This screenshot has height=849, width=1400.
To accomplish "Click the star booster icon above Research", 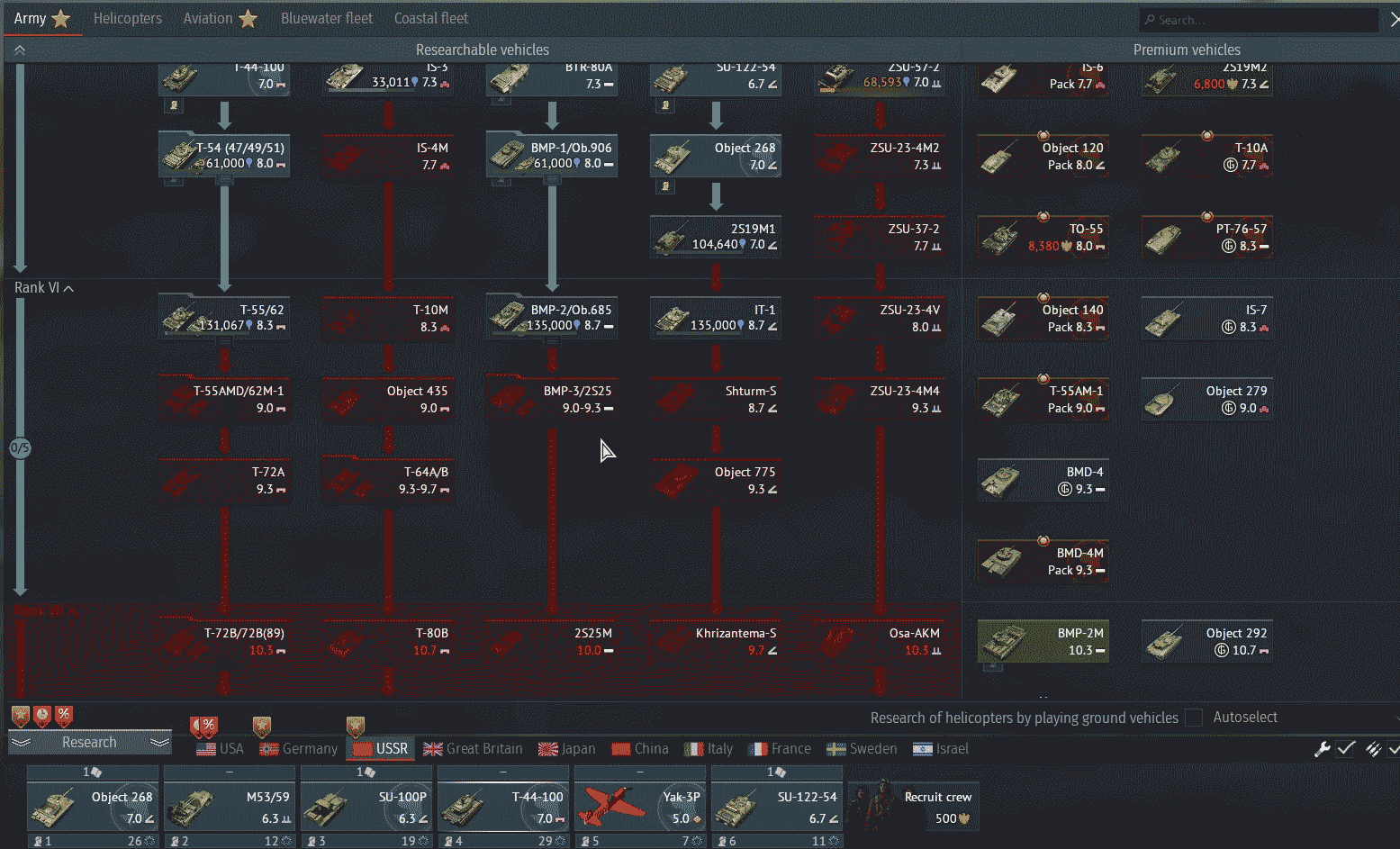I will coord(21,717).
